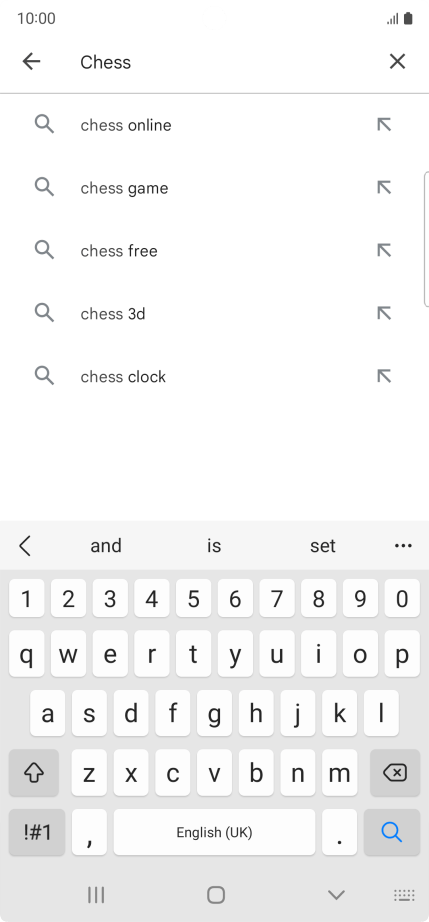Toggle the shift key on the keyboard
Screen dimensions: 429x922
(33, 773)
